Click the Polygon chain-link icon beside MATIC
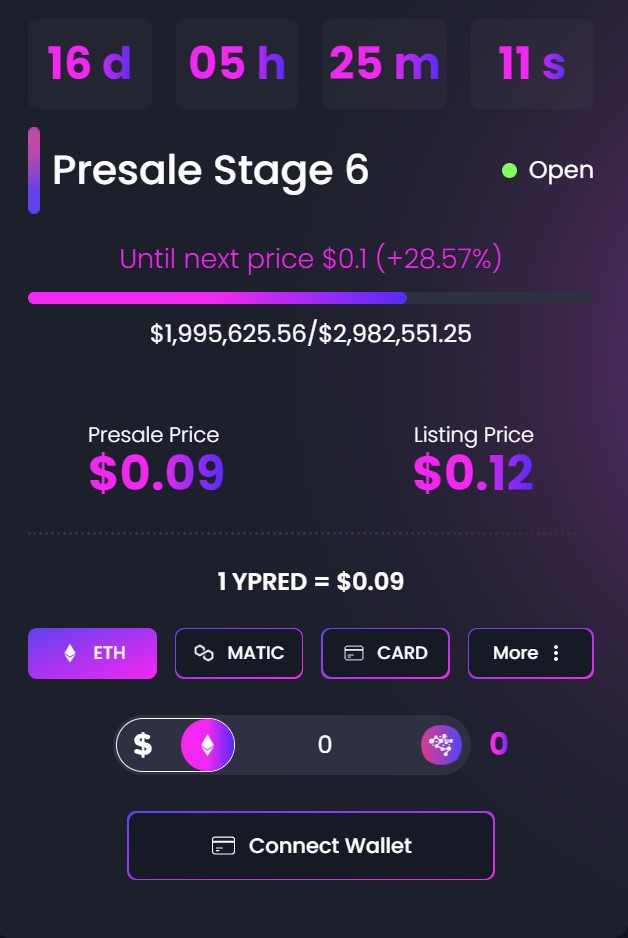The width and height of the screenshot is (628, 938). click(x=204, y=653)
